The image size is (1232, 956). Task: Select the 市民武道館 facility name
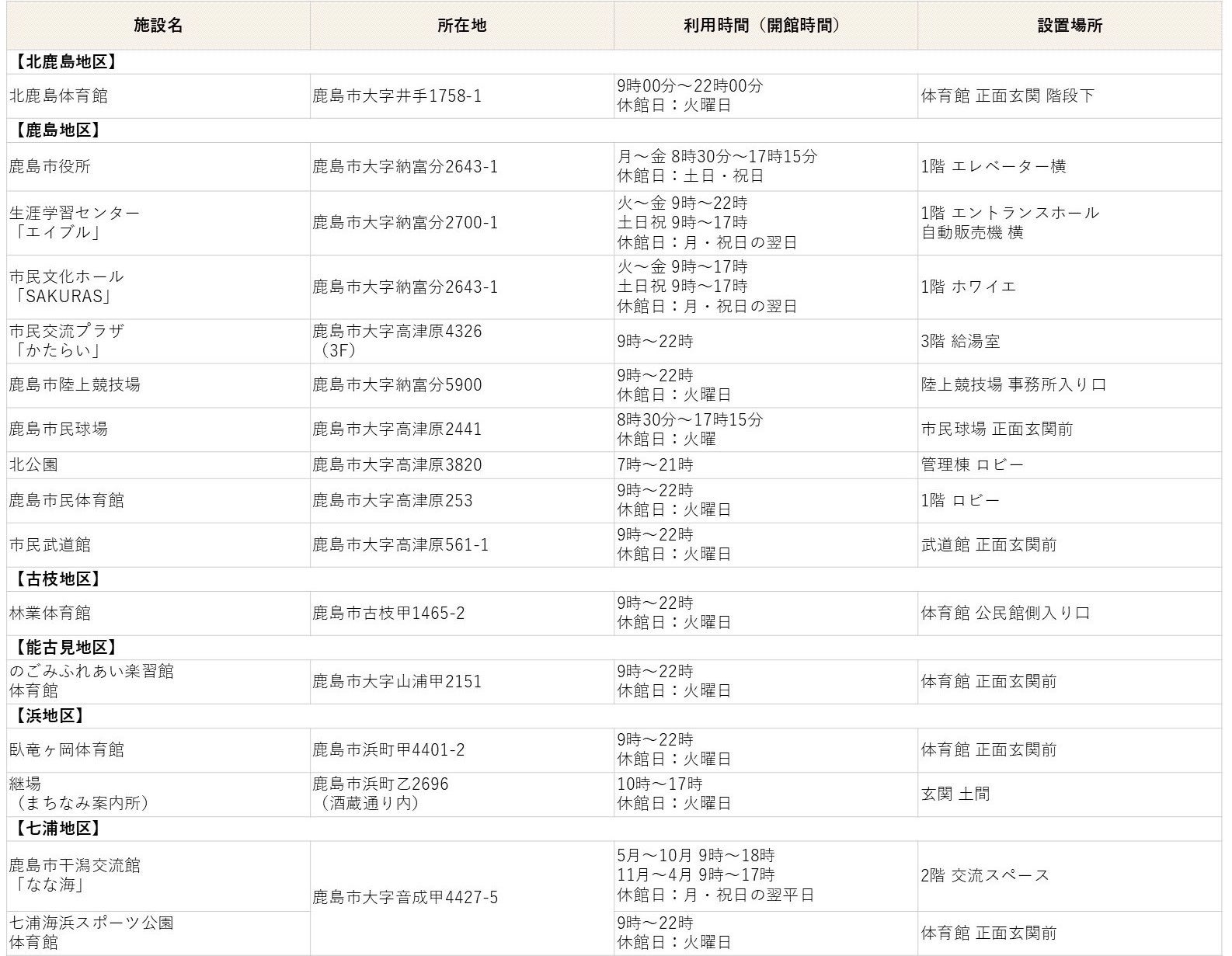(x=50, y=544)
